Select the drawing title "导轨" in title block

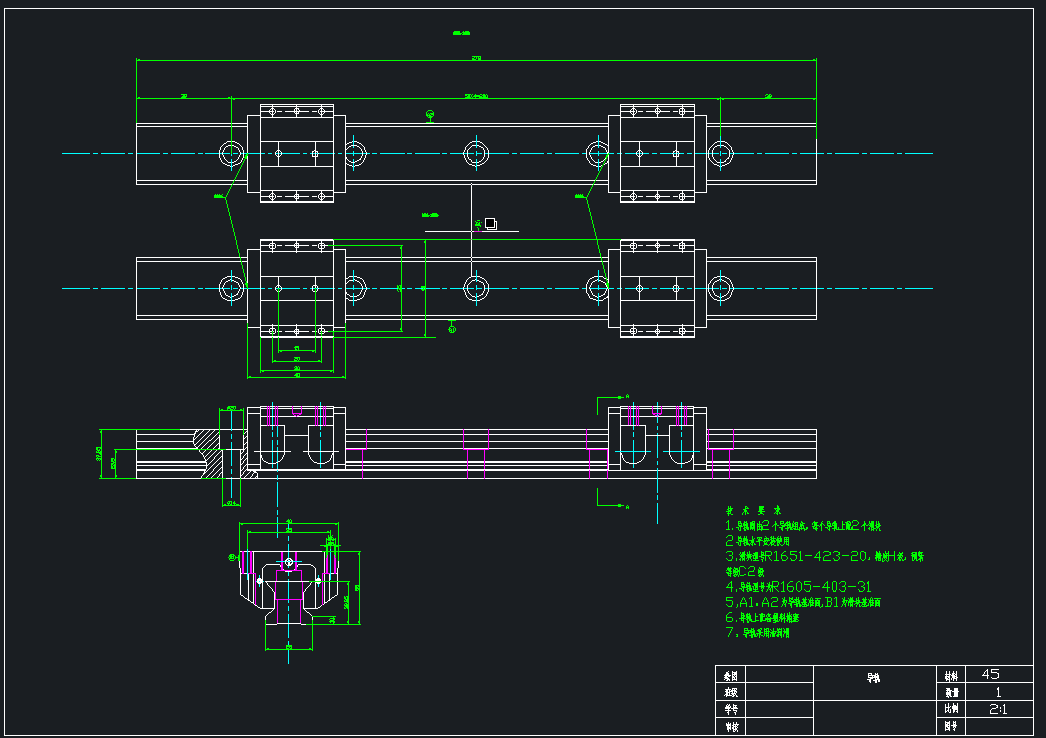click(873, 678)
